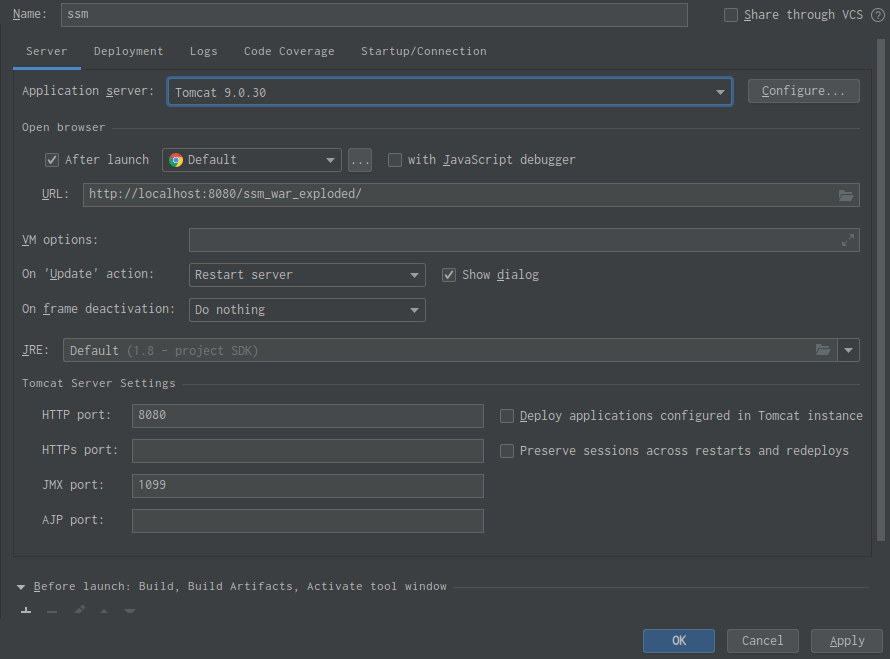Click the folder icon in JRE field

(x=822, y=350)
